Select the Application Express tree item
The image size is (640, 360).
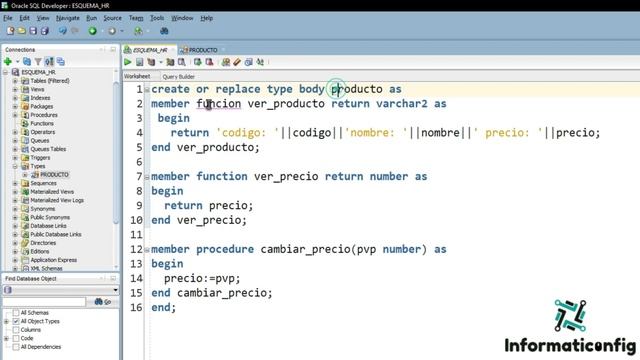coord(53,260)
